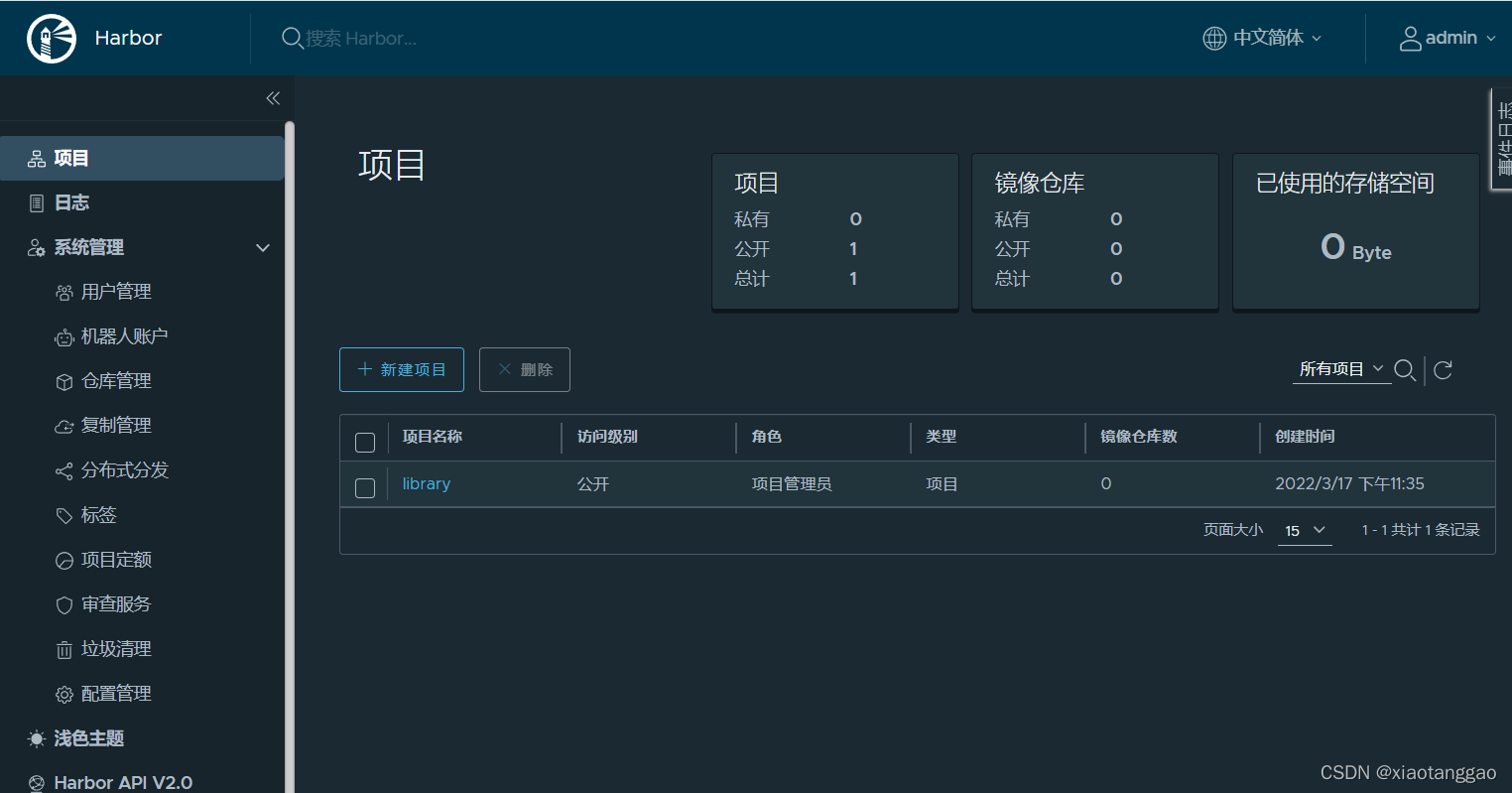Refresh the project list

point(1444,370)
